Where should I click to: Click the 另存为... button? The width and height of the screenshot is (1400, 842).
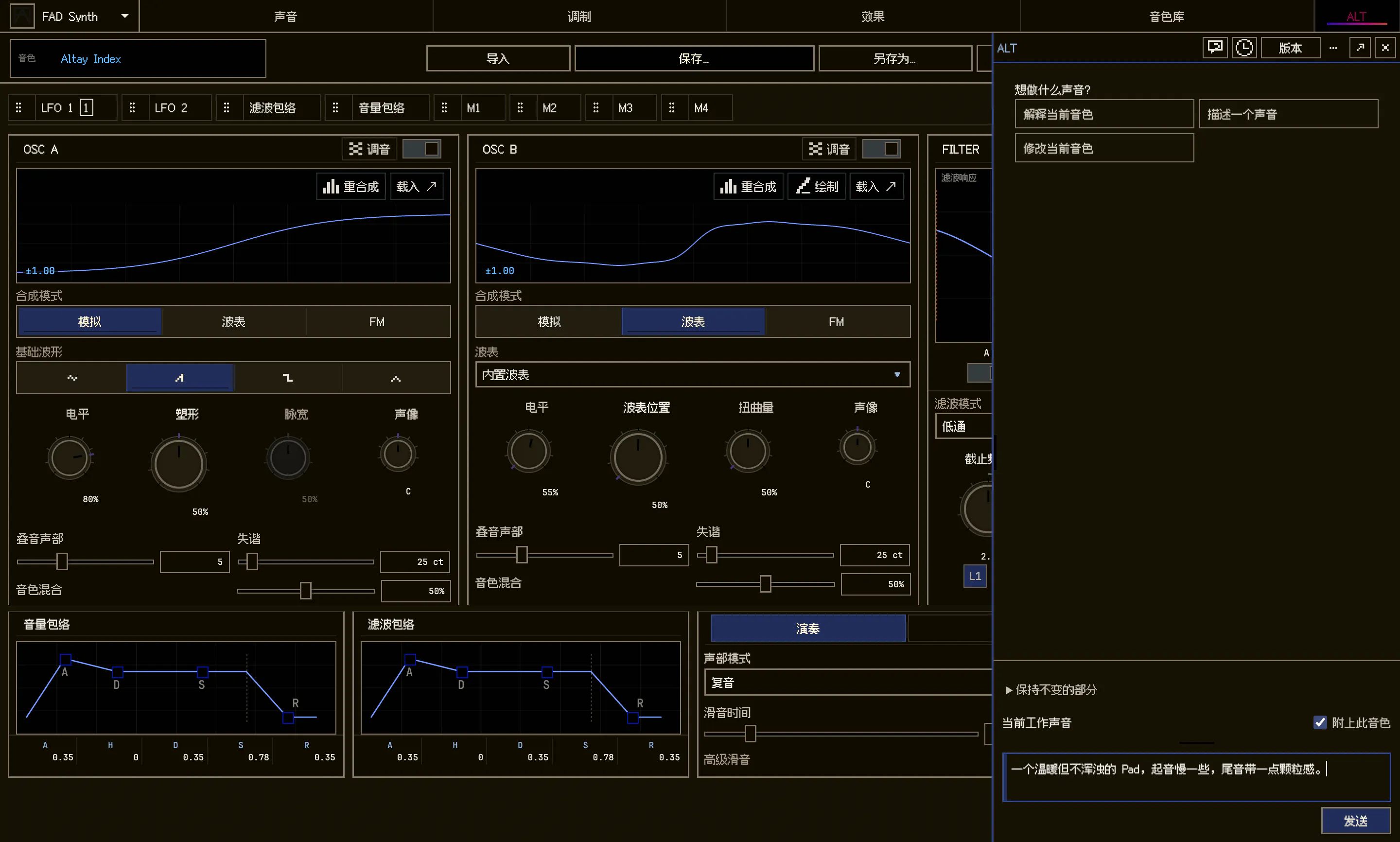pyautogui.click(x=894, y=58)
